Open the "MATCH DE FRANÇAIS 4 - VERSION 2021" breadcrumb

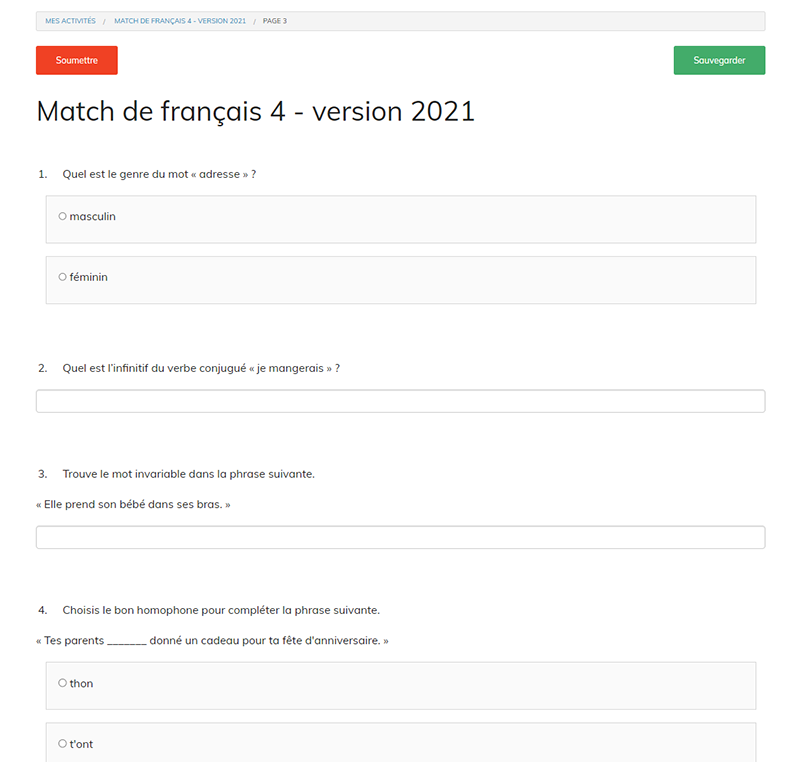pyautogui.click(x=181, y=20)
